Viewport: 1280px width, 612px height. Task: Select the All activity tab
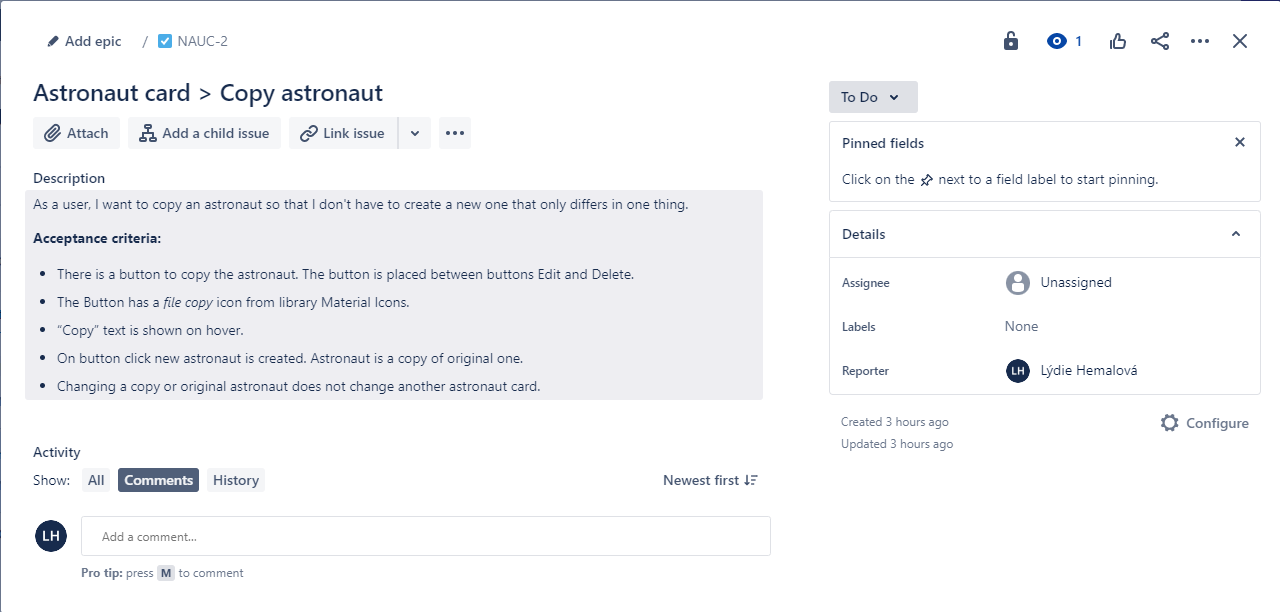coord(95,480)
